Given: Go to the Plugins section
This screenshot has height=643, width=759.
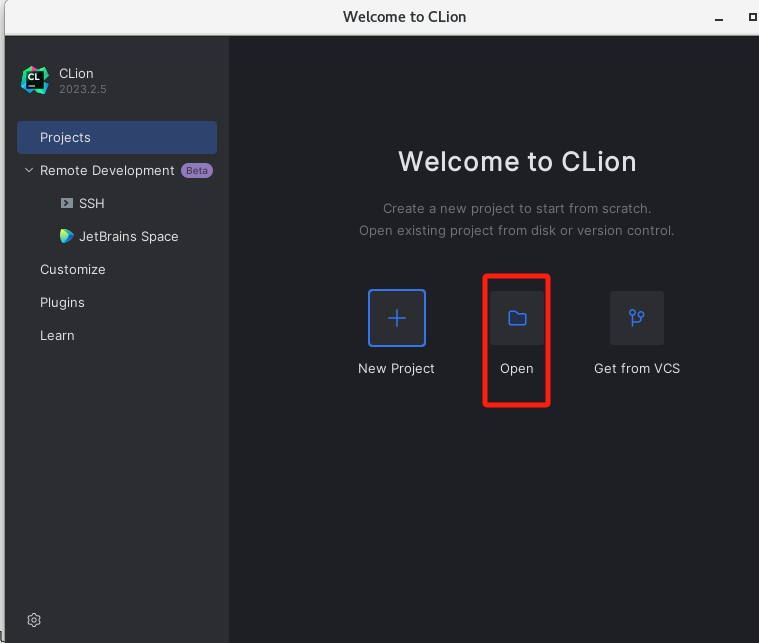Looking at the screenshot, I should [x=62, y=303].
